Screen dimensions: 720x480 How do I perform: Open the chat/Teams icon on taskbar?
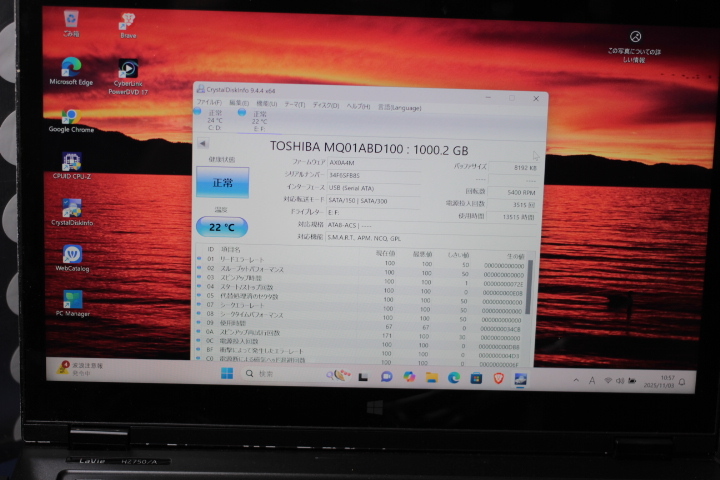386,377
